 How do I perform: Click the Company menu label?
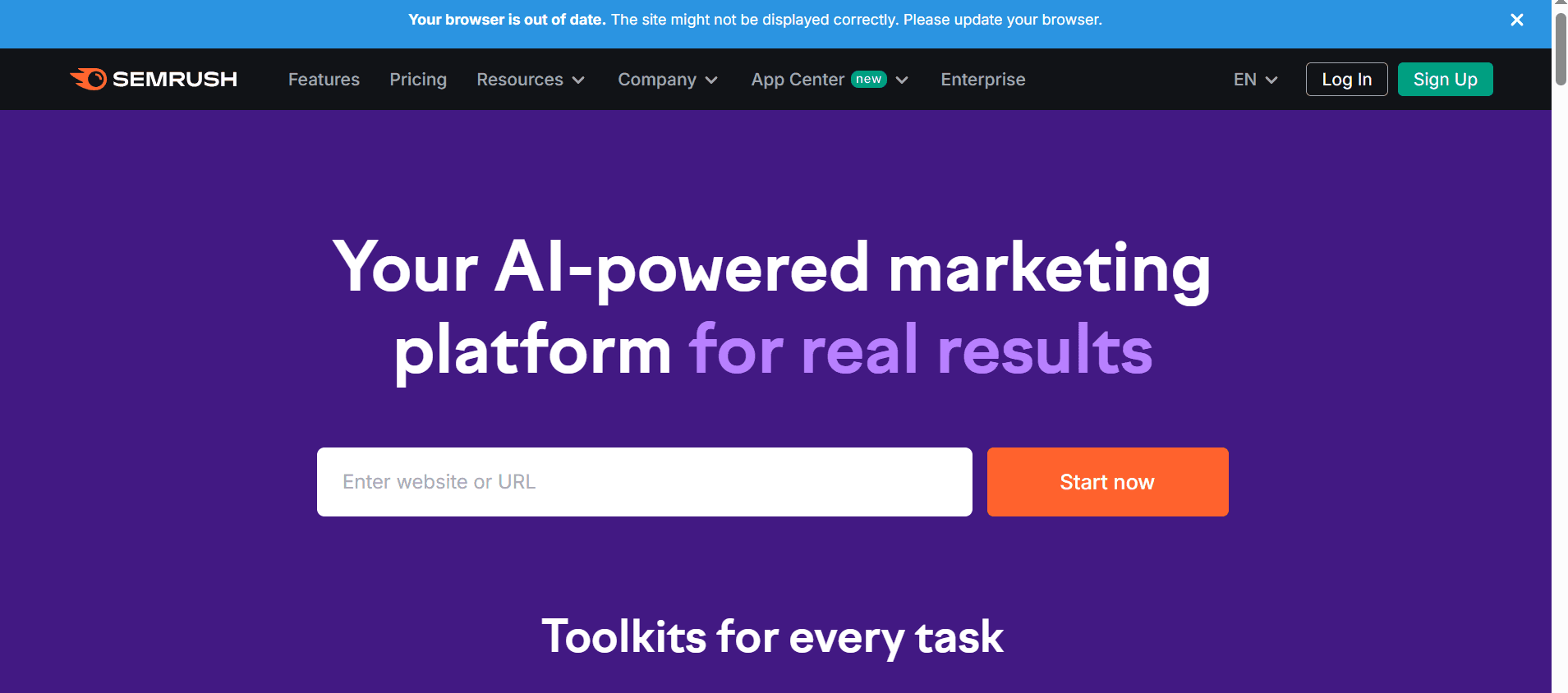pyautogui.click(x=657, y=80)
